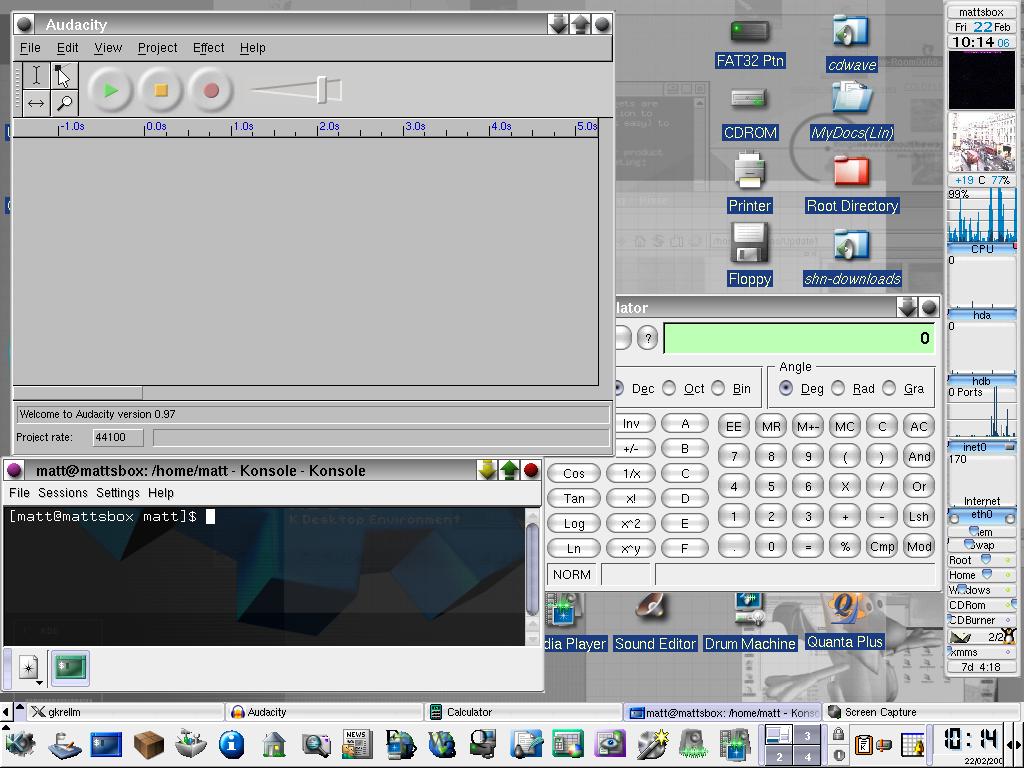This screenshot has width=1024, height=768.
Task: Open the Sessions menu in Konsole
Action: click(x=63, y=492)
